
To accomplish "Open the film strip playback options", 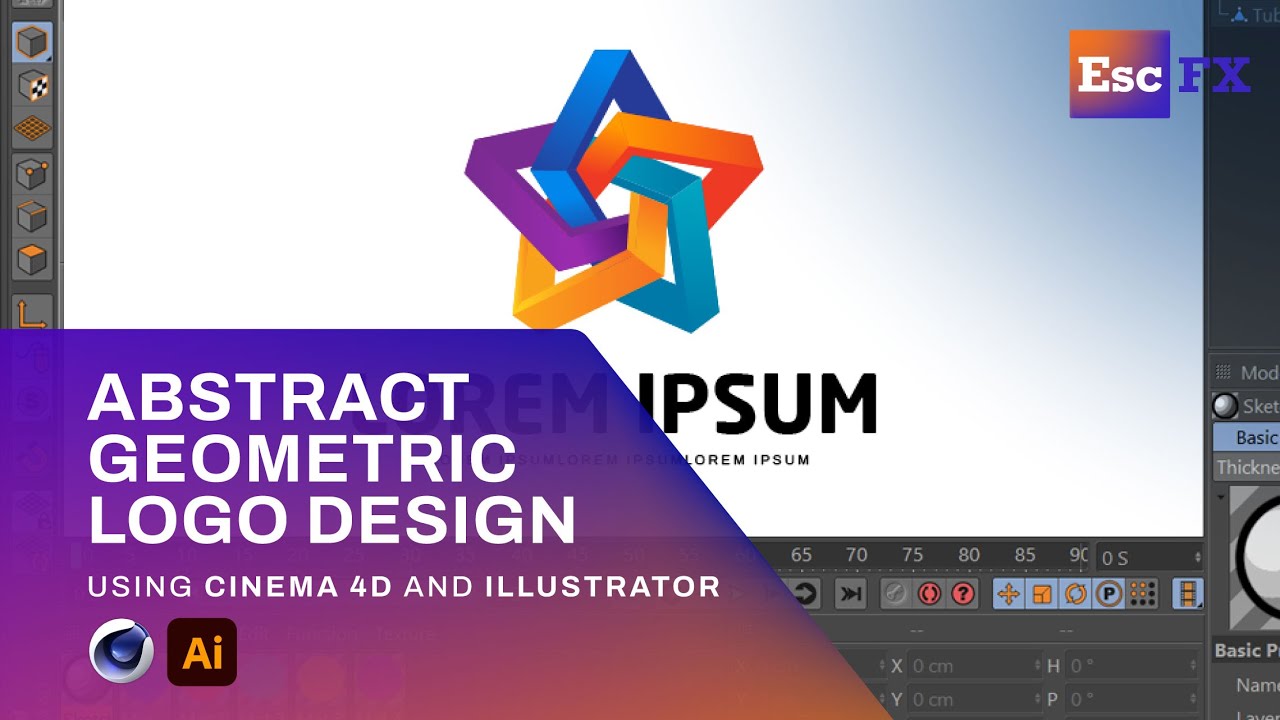I will click(x=1188, y=594).
